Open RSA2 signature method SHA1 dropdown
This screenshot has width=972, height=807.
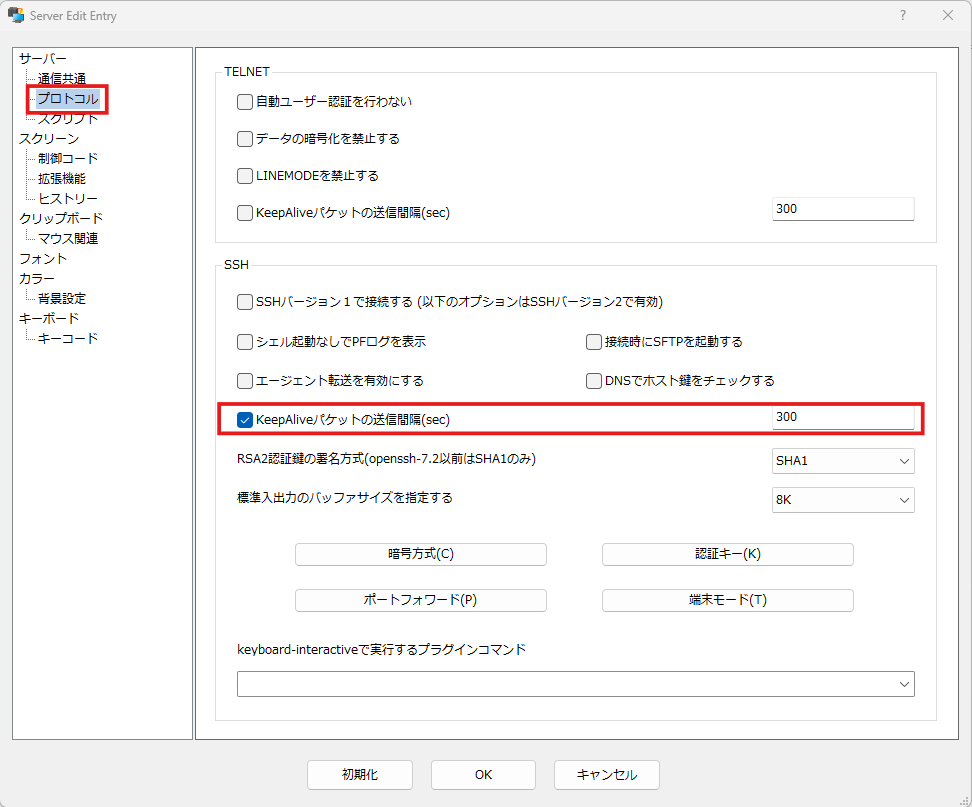843,461
